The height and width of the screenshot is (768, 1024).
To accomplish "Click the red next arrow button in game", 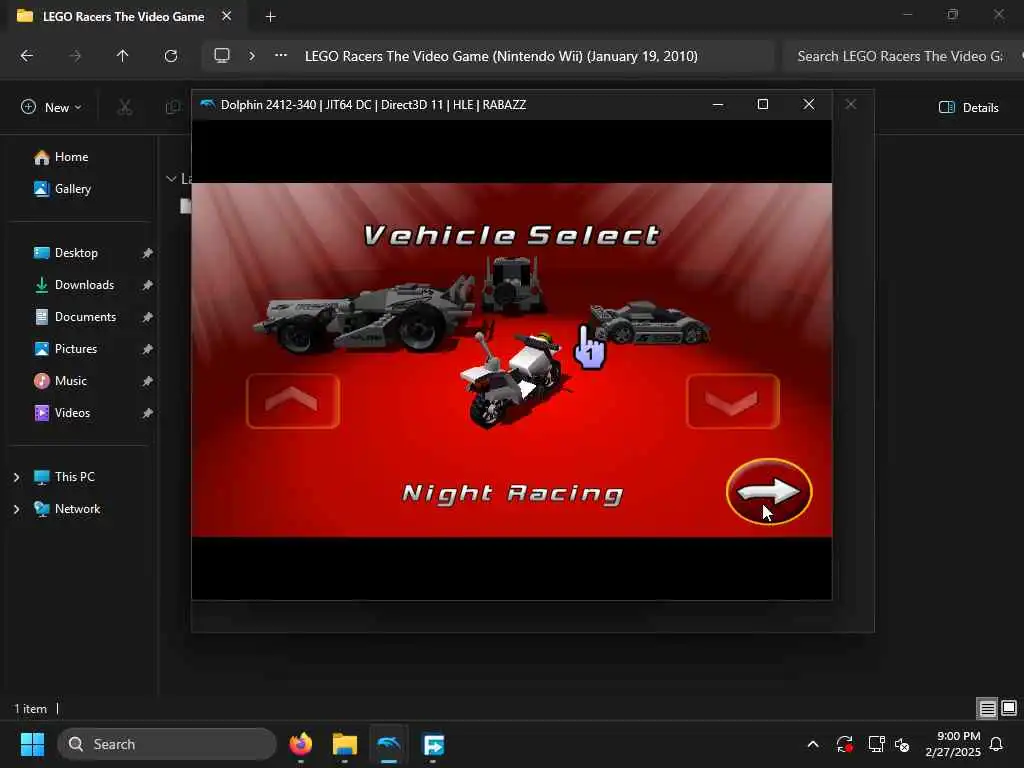I will click(x=769, y=492).
